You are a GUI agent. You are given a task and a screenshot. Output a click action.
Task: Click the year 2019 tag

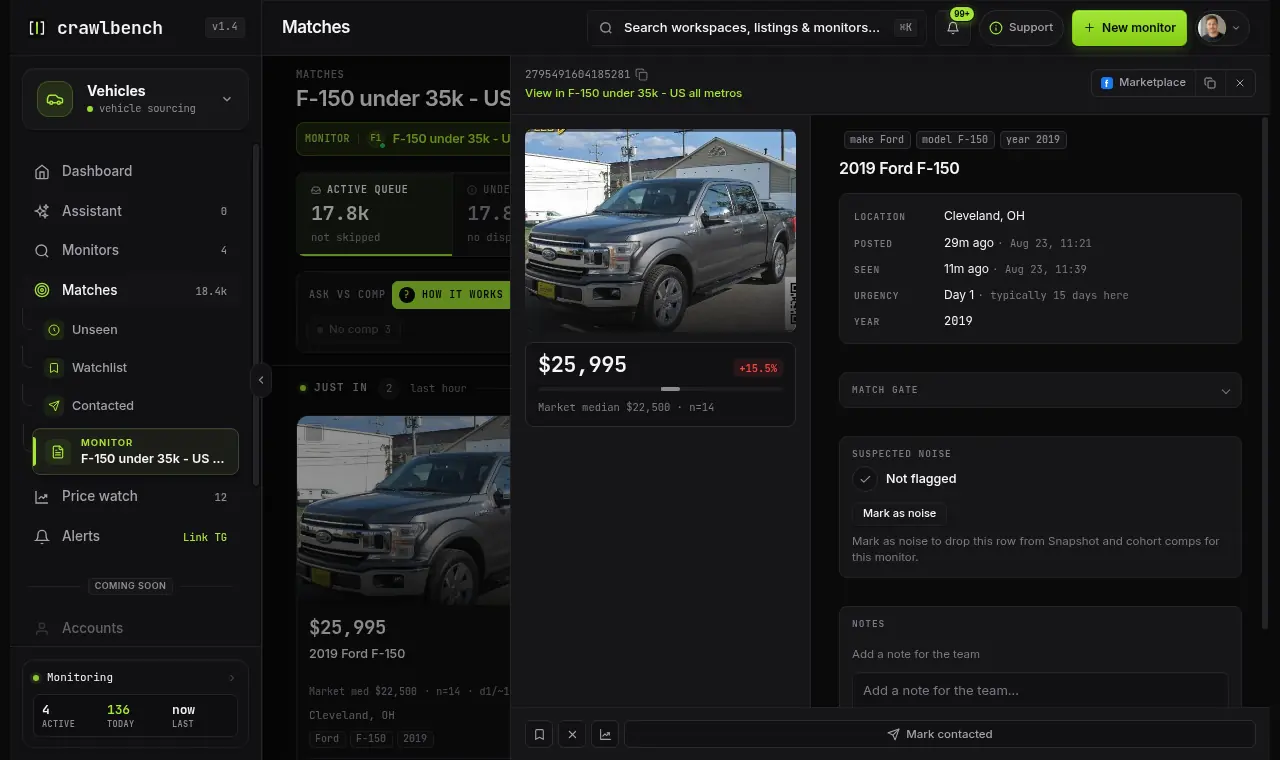coord(1033,140)
